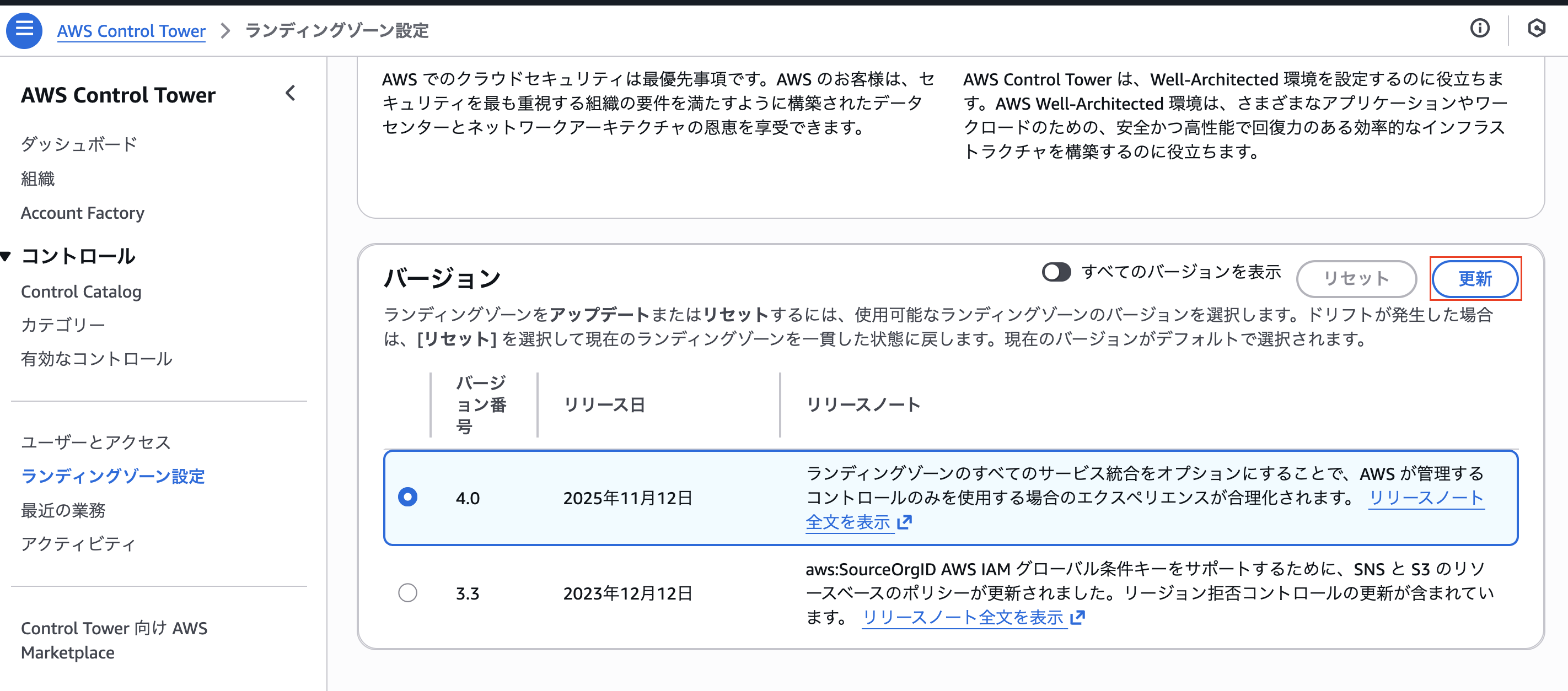Click the external link icon beside version 3.3 release notes

tap(1078, 617)
